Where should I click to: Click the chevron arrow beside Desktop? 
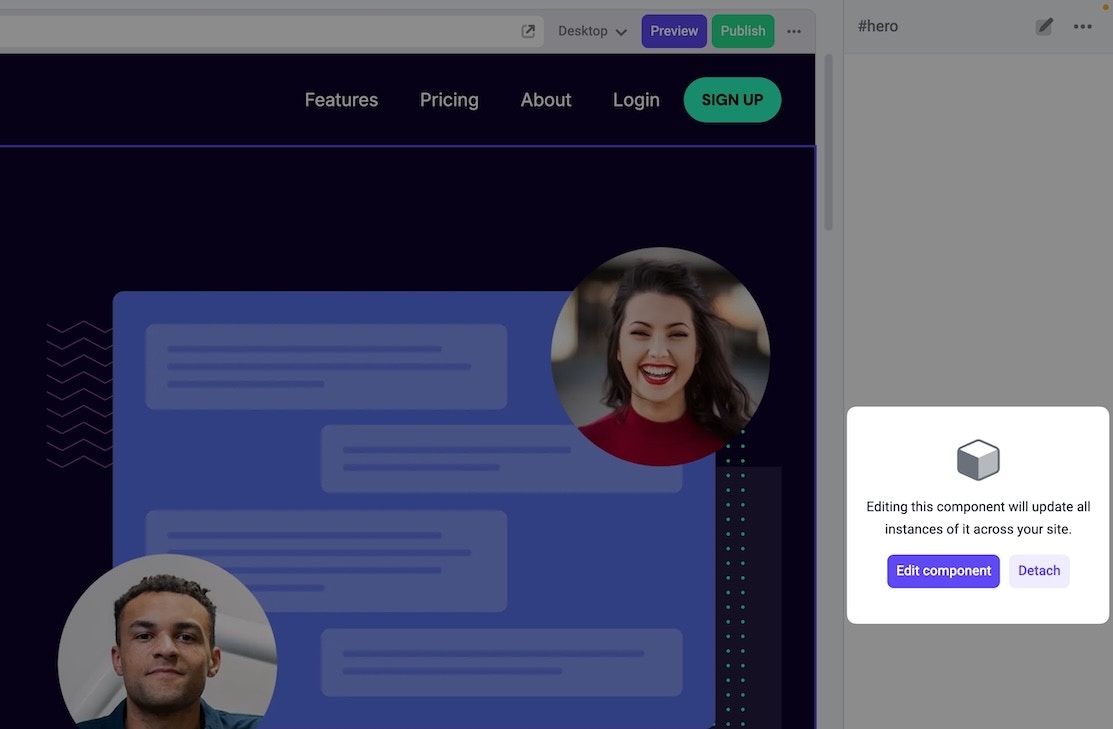click(621, 32)
